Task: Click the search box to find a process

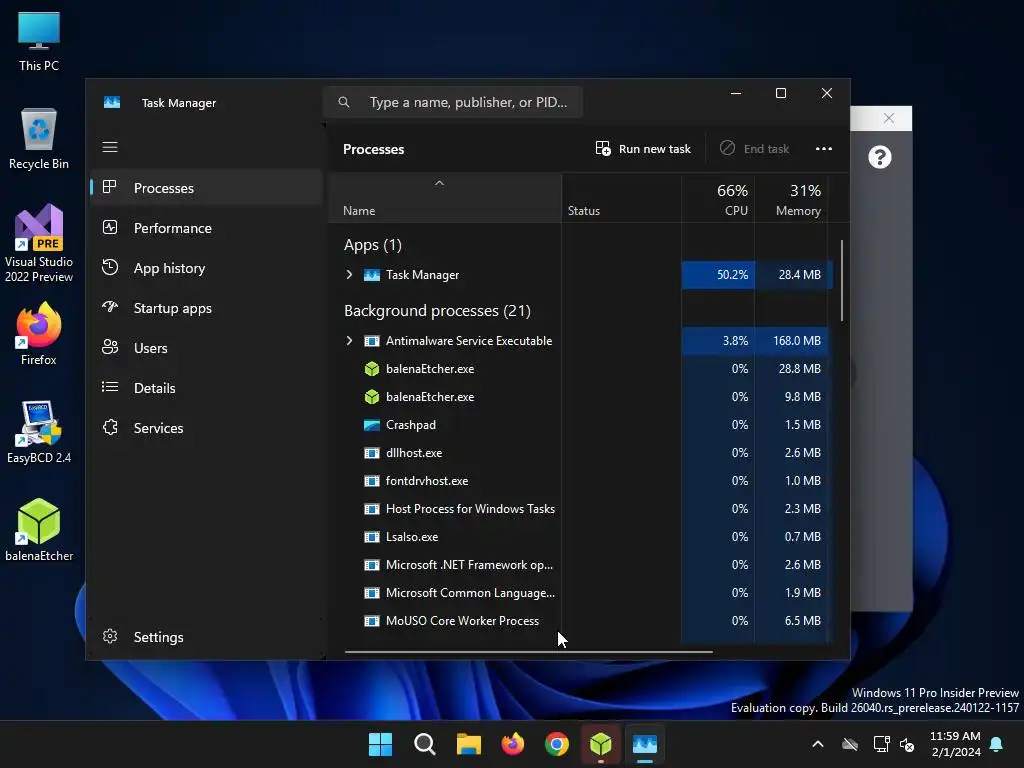Action: coord(453,102)
